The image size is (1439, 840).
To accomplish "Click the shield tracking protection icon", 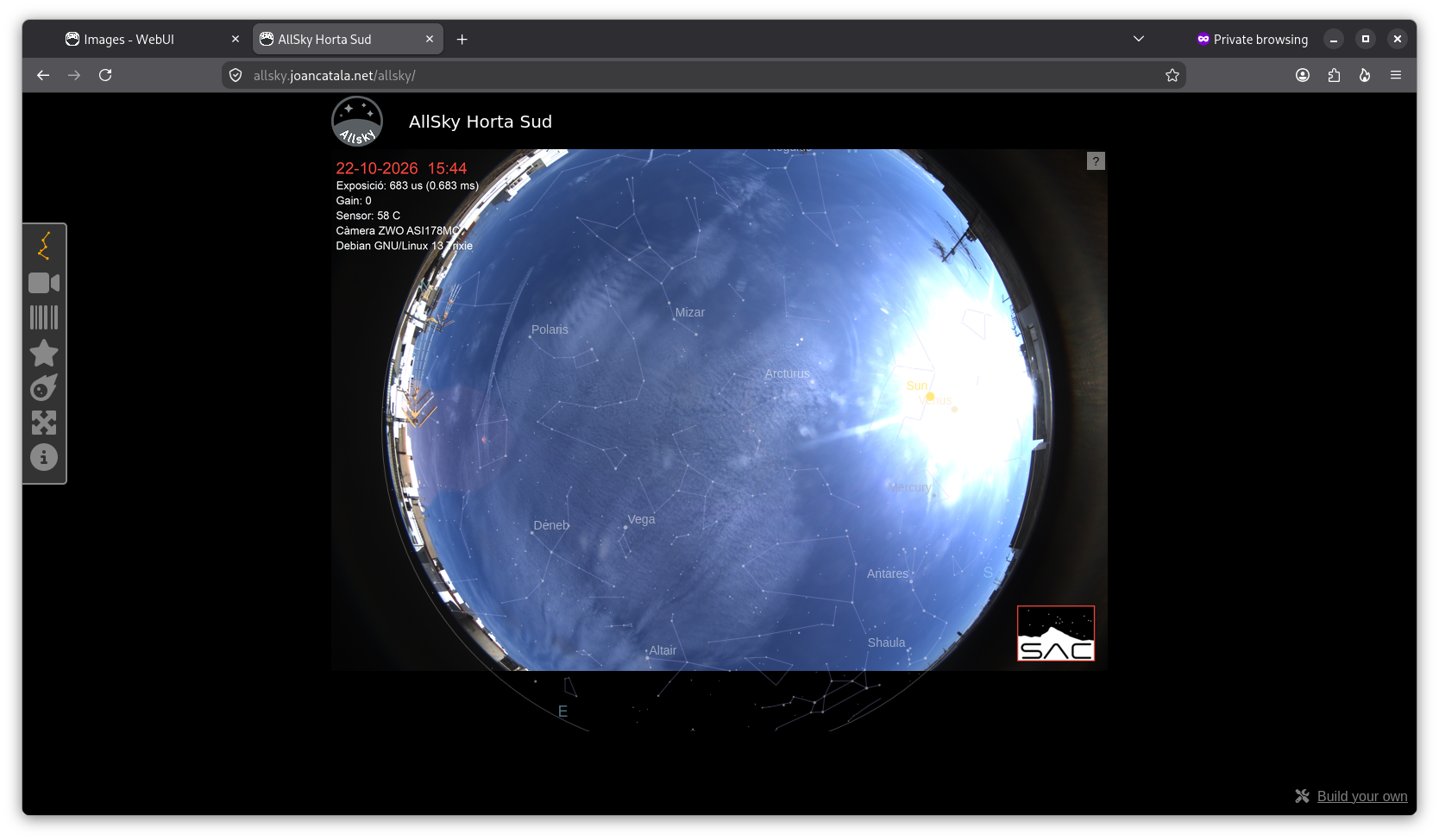I will [x=236, y=75].
